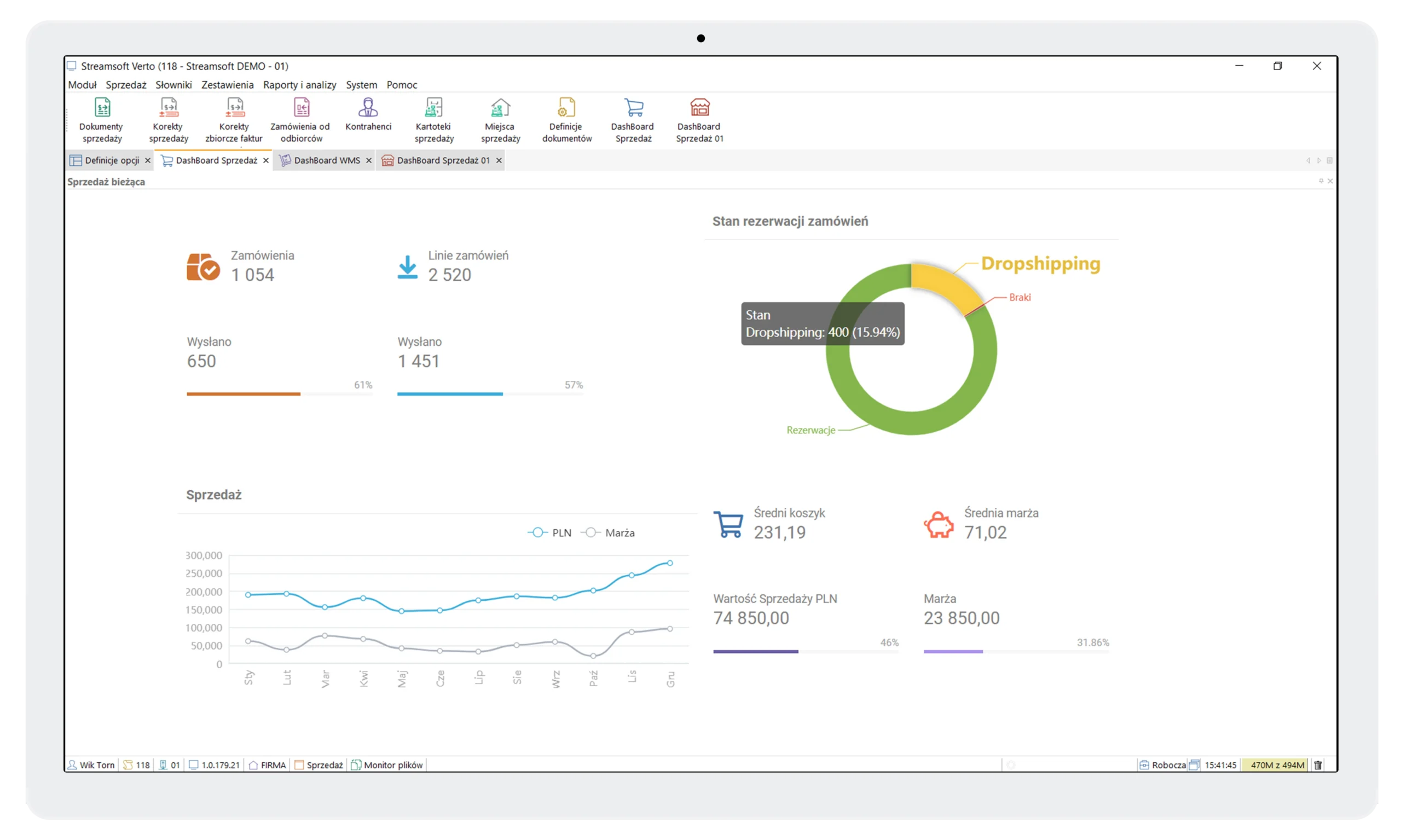
Task: Switch to DashBoard WMS tab
Action: click(x=327, y=161)
